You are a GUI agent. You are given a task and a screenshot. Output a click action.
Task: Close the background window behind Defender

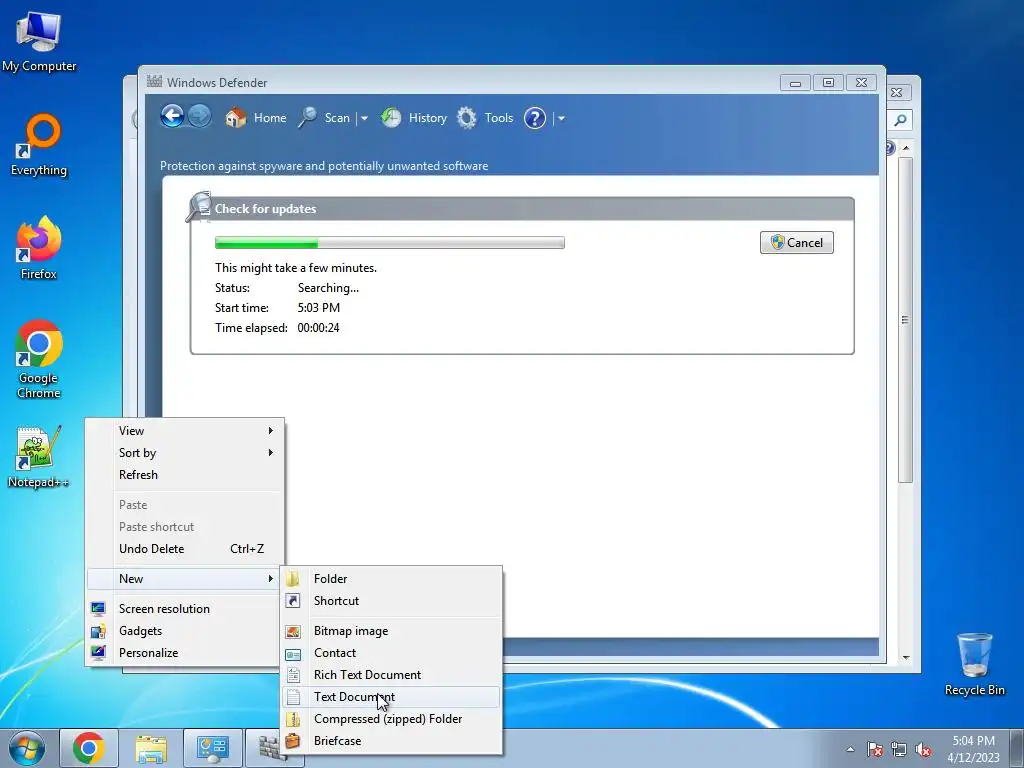(x=897, y=93)
